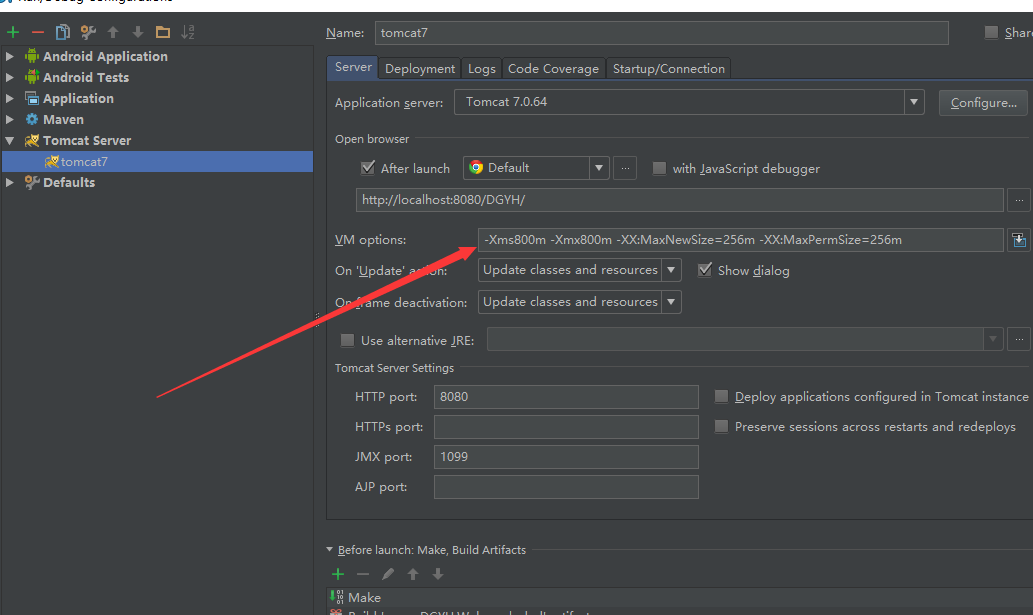Open edit defaults wrench icon

click(88, 32)
